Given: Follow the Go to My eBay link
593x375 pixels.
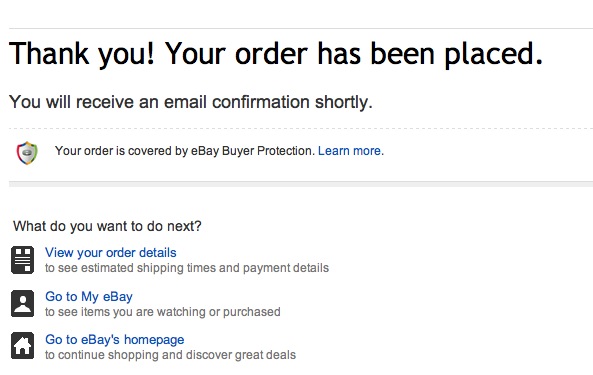Looking at the screenshot, I should coord(89,296).
